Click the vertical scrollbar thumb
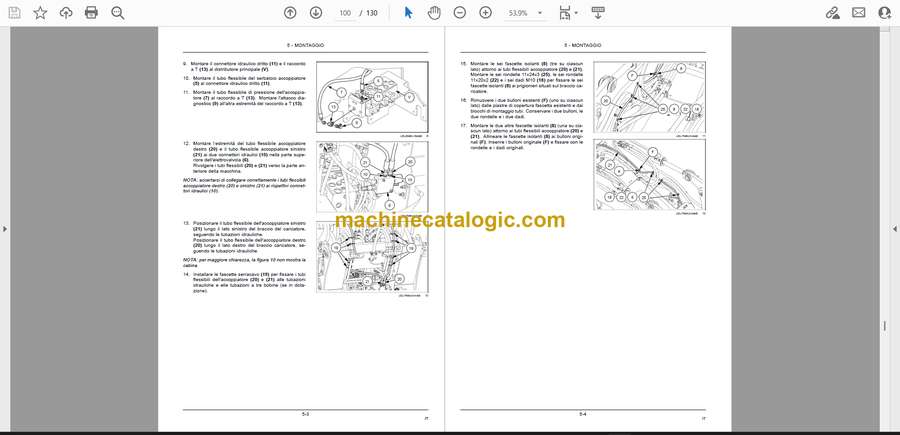 (885, 325)
